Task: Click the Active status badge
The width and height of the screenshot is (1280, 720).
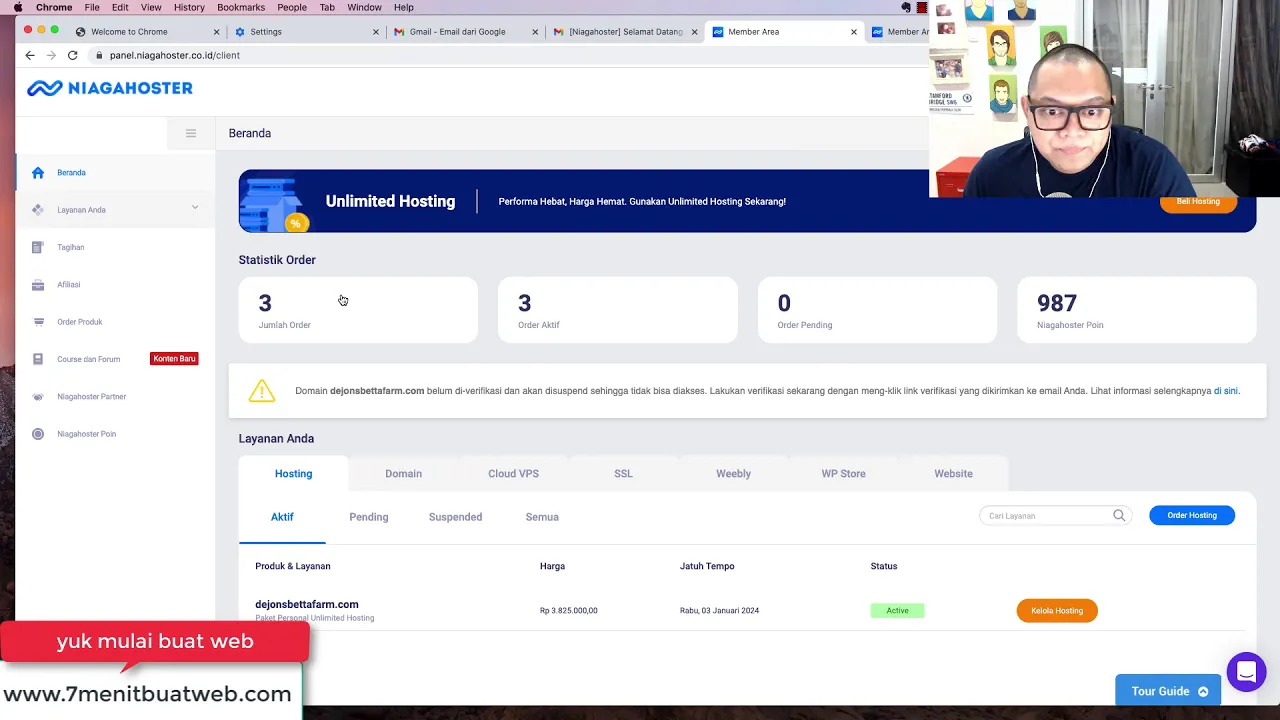Action: [x=897, y=611]
